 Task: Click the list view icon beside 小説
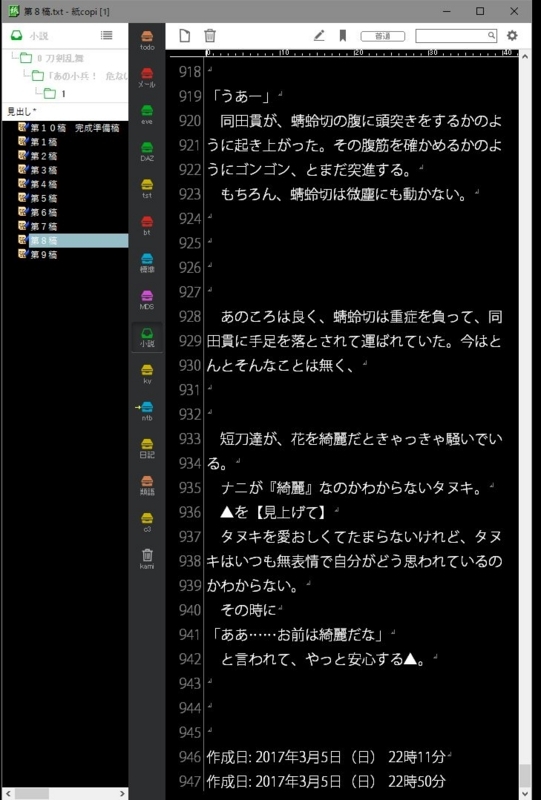click(106, 35)
